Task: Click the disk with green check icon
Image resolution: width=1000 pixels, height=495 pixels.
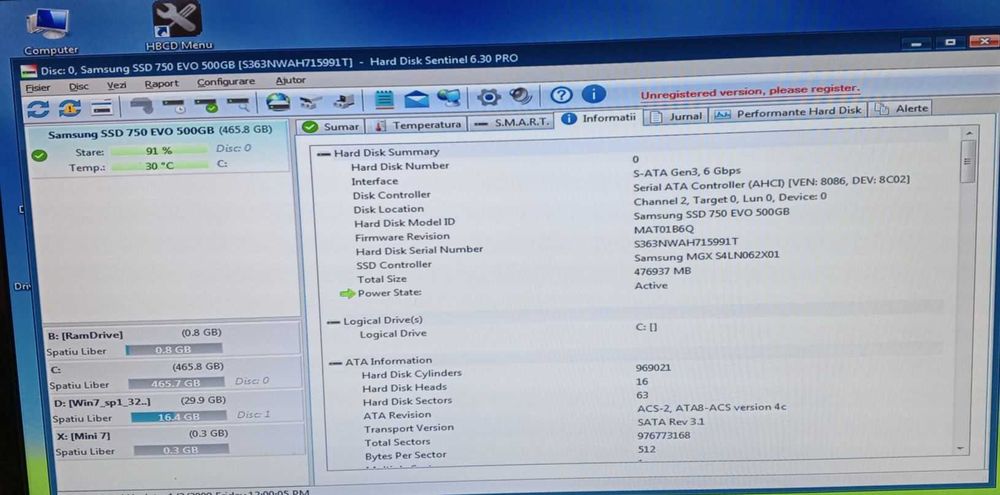Action: coord(205,105)
